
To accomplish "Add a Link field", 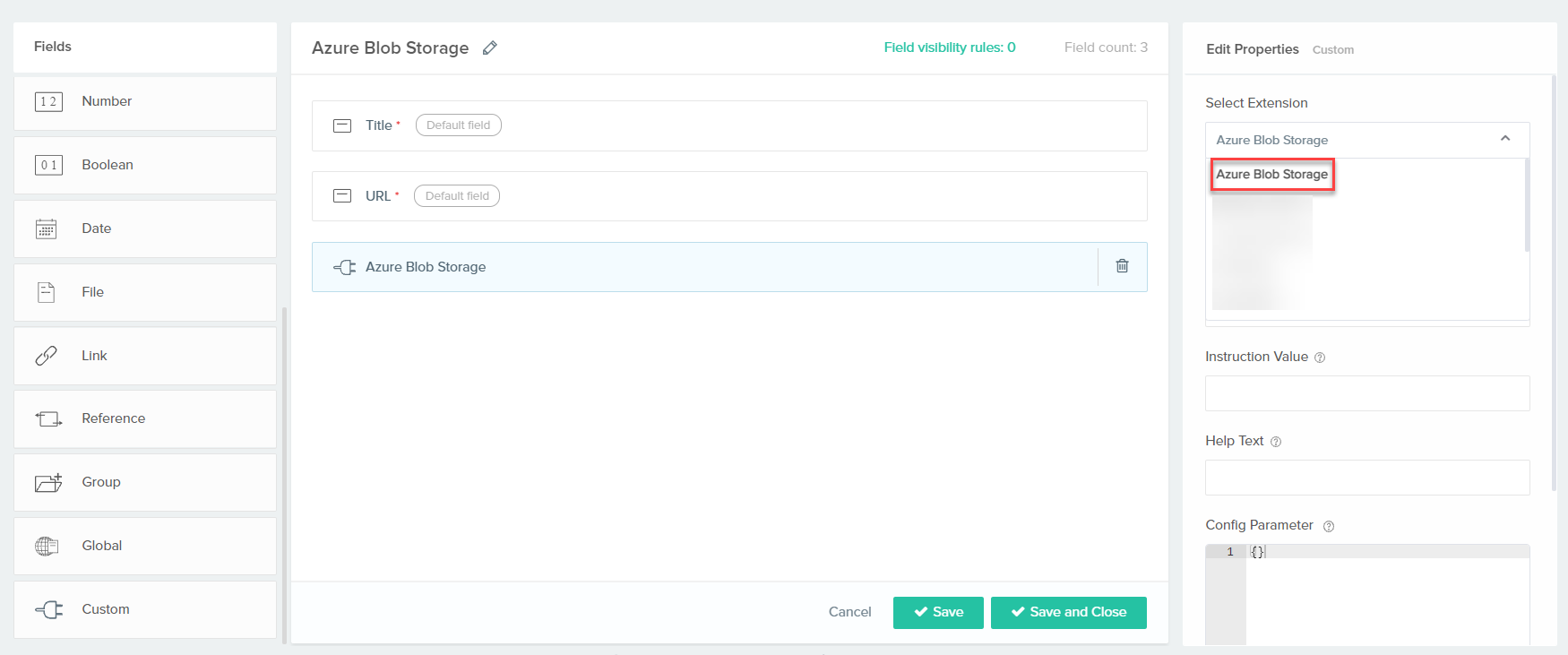I will tap(145, 356).
